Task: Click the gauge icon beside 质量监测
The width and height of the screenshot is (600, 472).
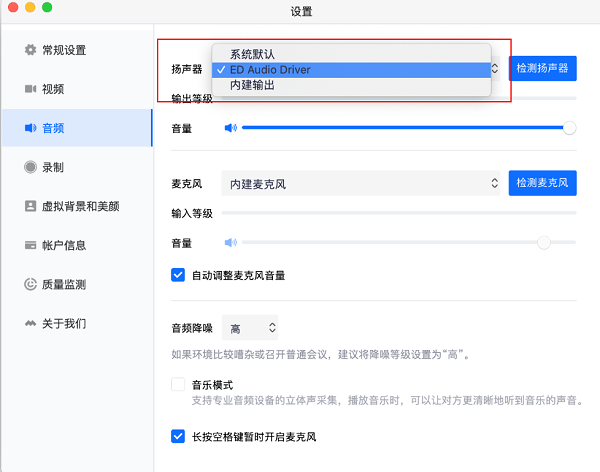Action: pyautogui.click(x=30, y=284)
